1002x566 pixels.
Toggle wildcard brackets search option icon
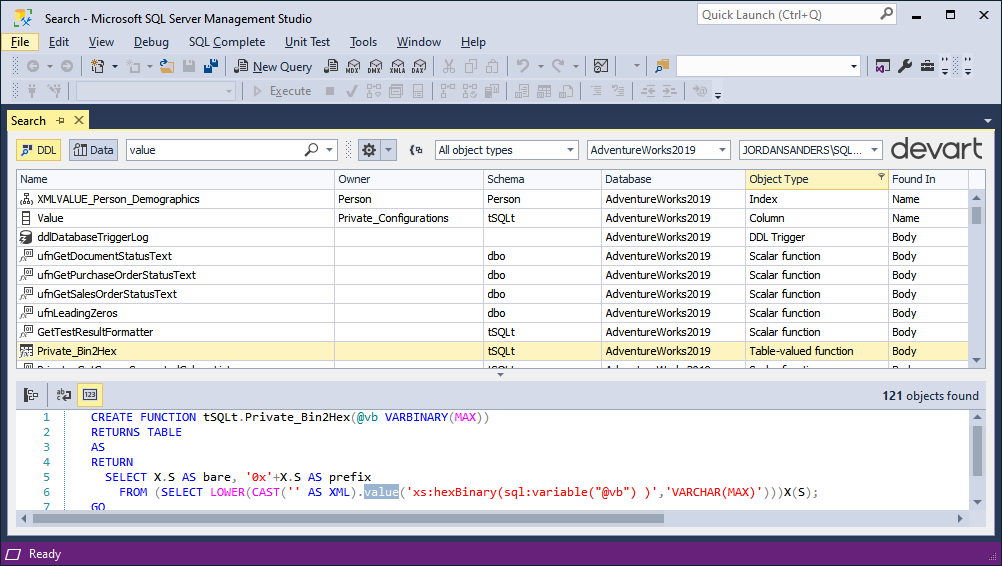click(416, 150)
